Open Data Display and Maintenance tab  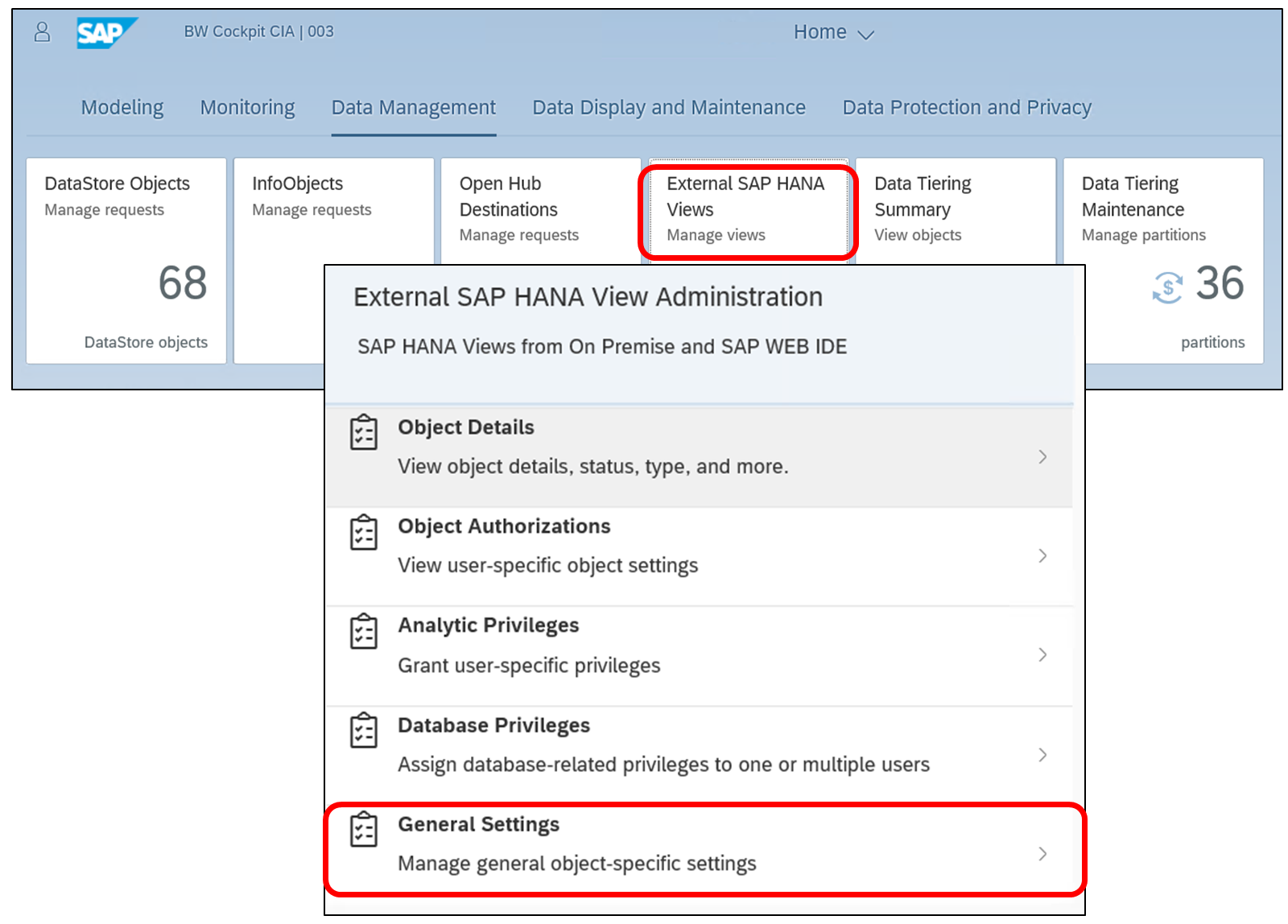[669, 108]
